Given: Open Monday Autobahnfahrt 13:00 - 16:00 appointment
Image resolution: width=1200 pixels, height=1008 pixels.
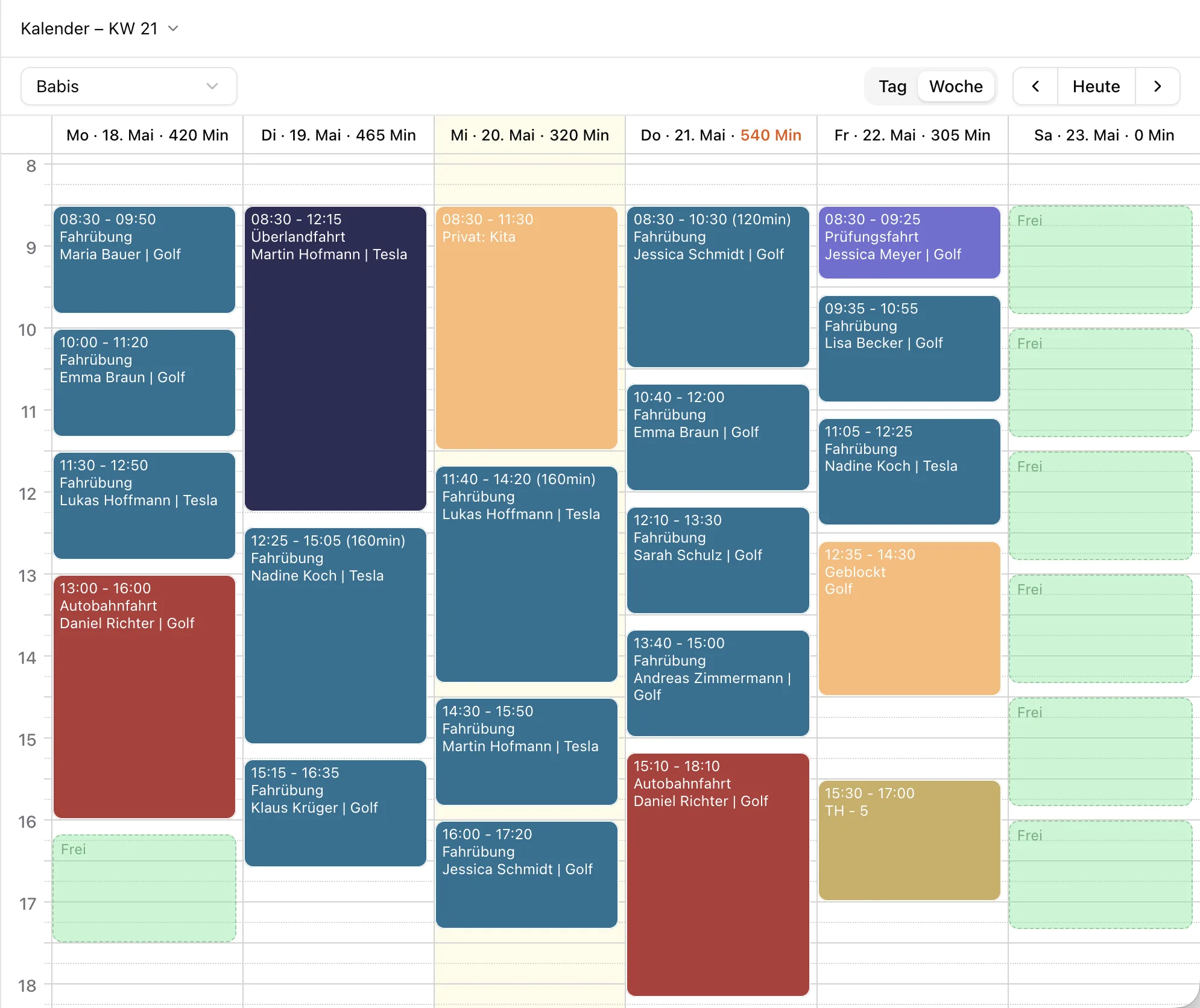Looking at the screenshot, I should [x=144, y=697].
